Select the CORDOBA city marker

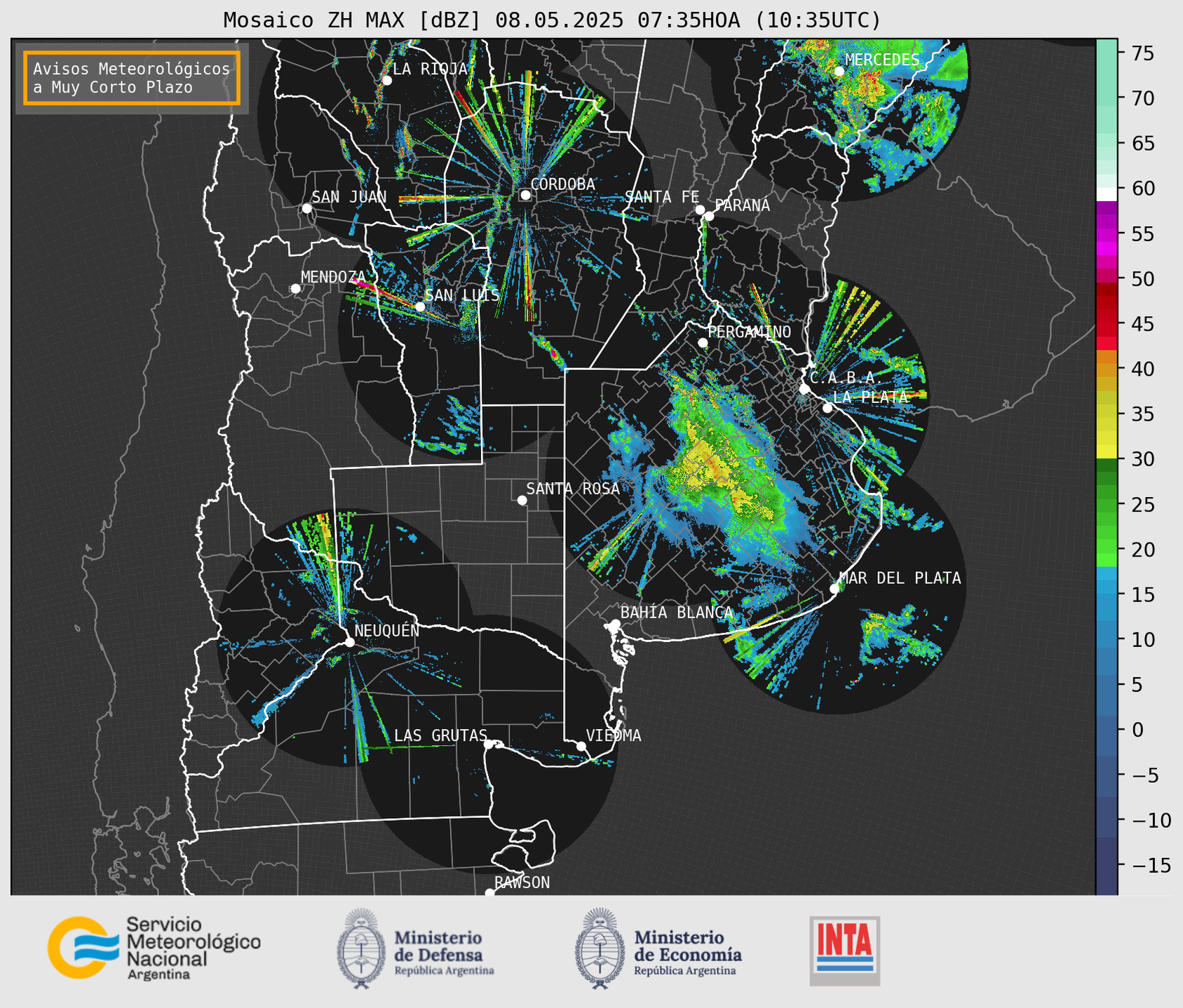[x=525, y=195]
